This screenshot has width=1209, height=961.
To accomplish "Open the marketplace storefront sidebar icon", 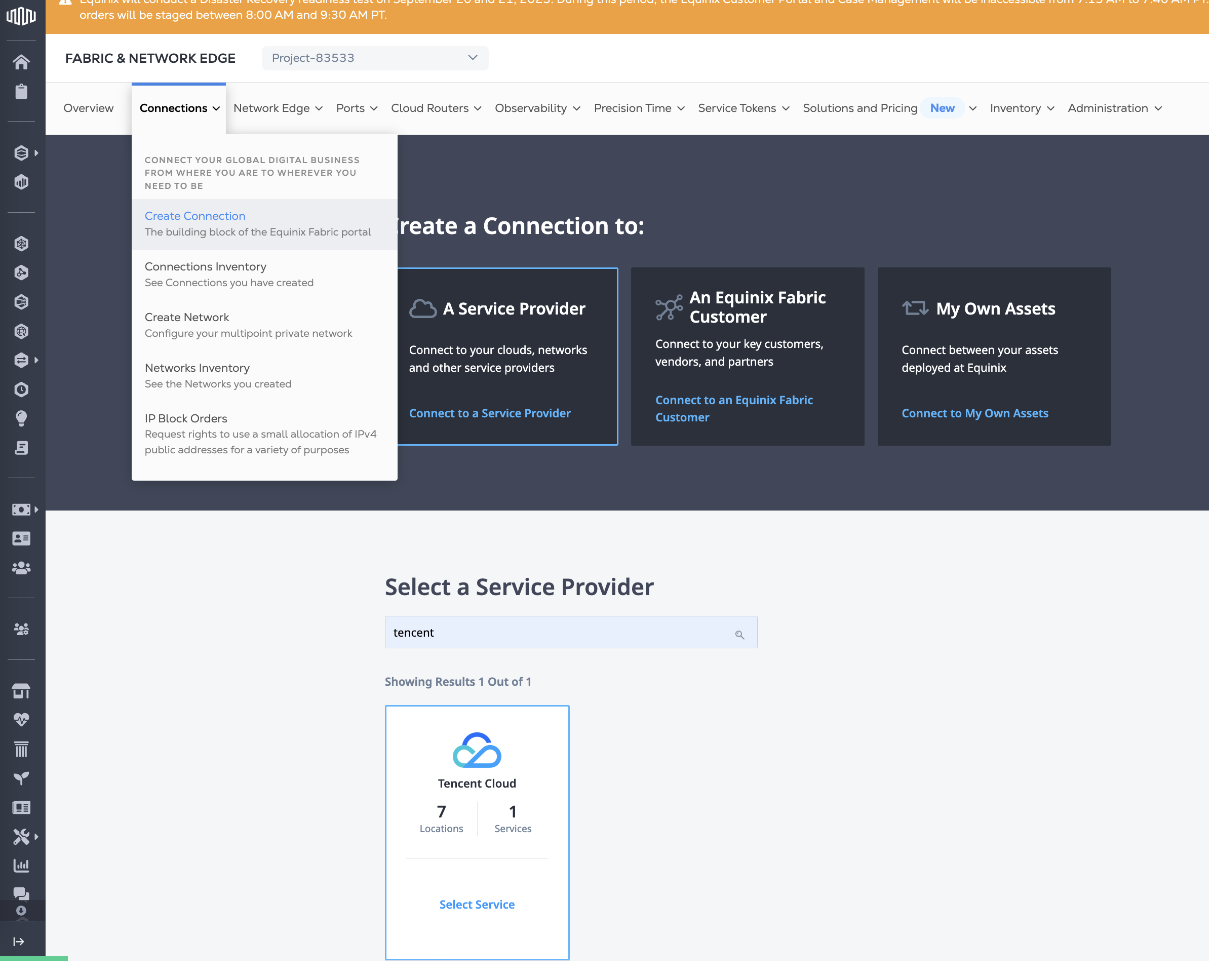I will (x=21, y=691).
